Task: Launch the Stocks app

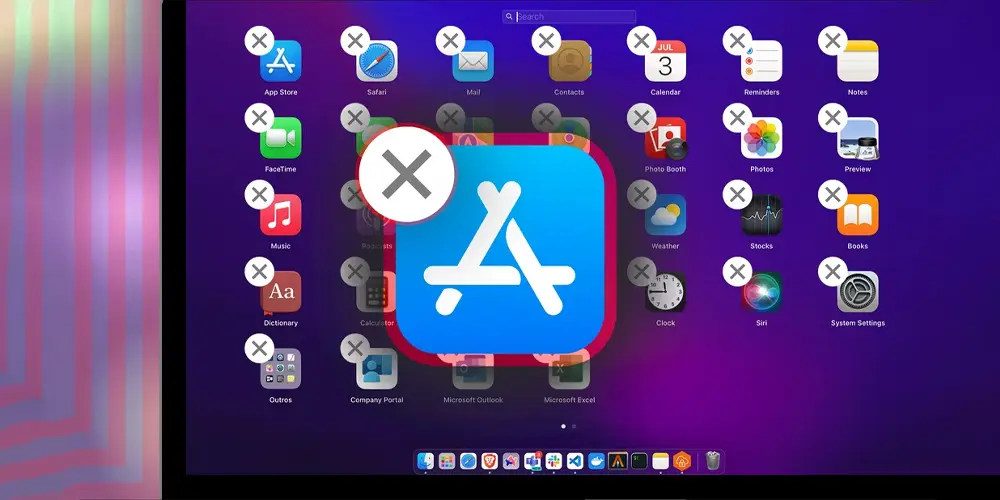Action: click(x=761, y=215)
